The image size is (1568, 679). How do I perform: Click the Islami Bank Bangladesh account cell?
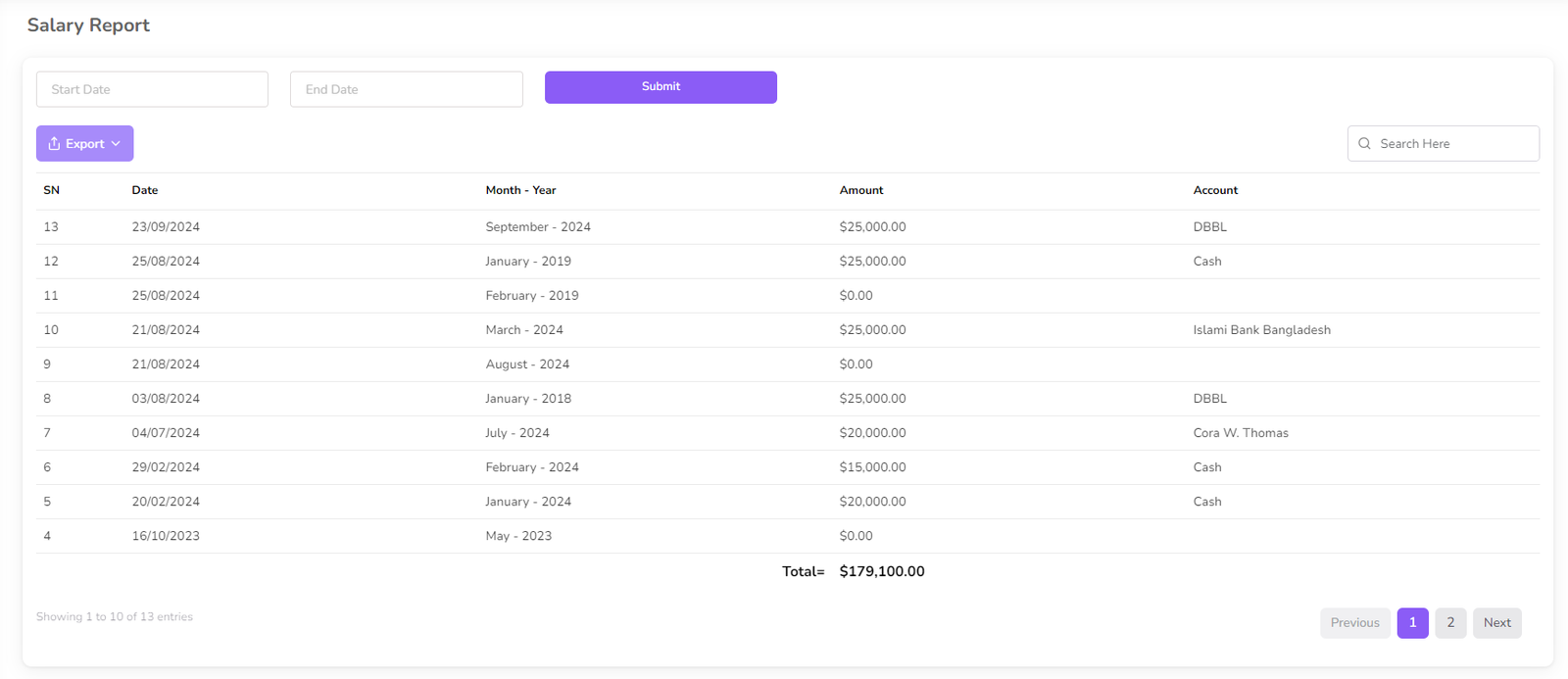pos(1261,329)
